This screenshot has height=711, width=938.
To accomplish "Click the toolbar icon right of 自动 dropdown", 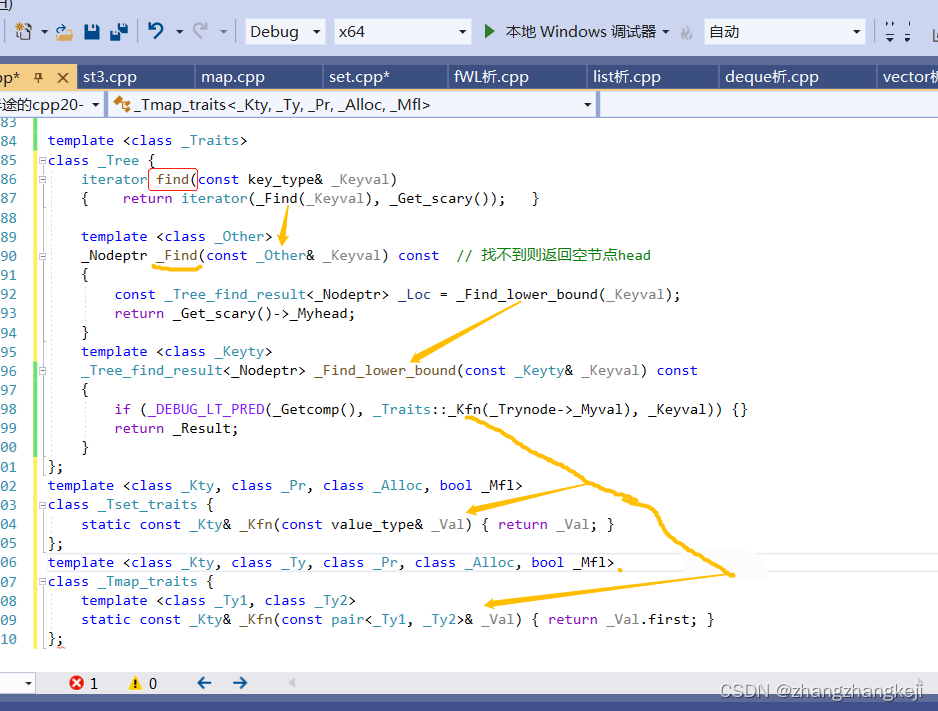I will (890, 32).
